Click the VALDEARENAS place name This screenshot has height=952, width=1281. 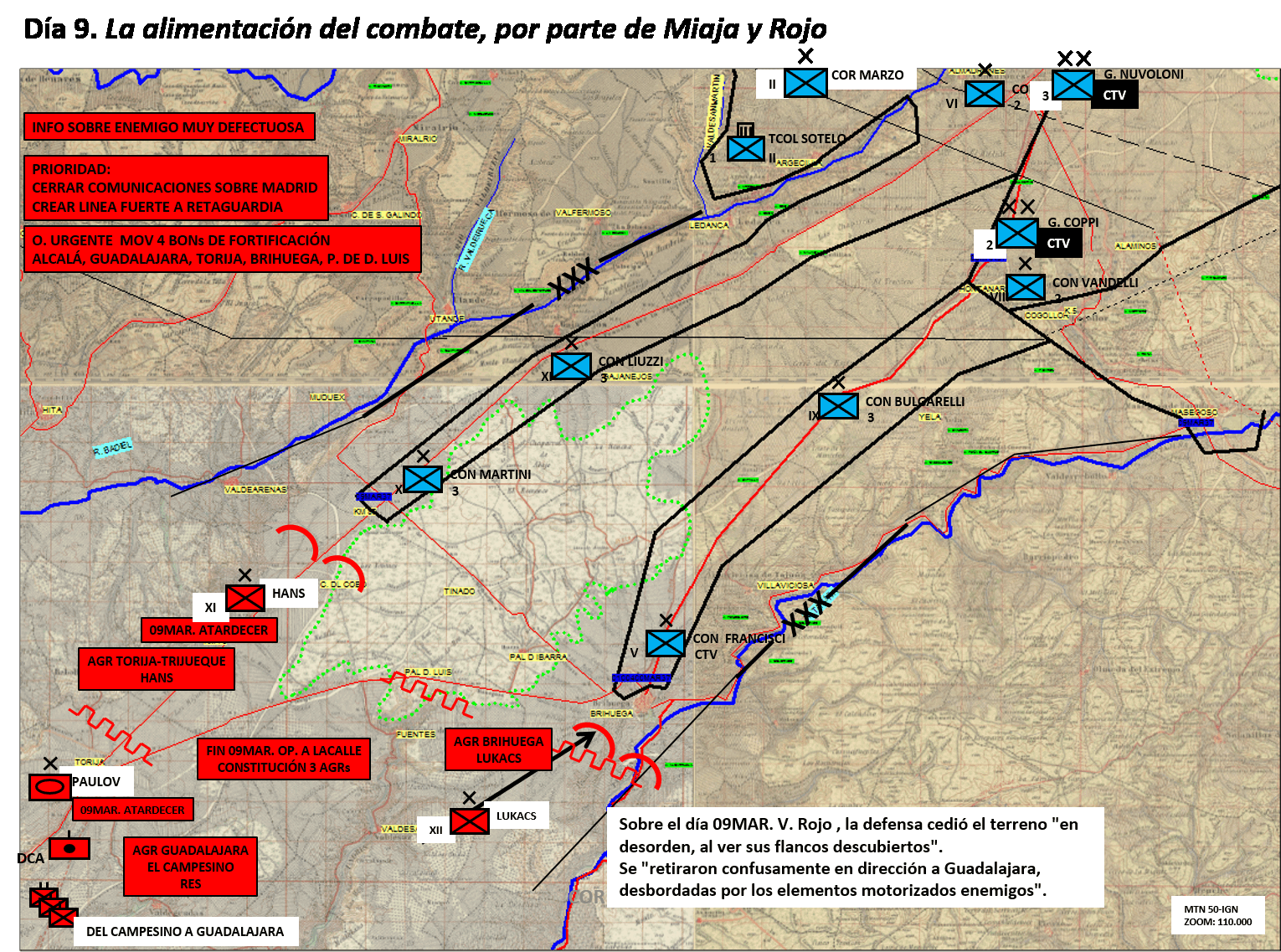click(255, 489)
